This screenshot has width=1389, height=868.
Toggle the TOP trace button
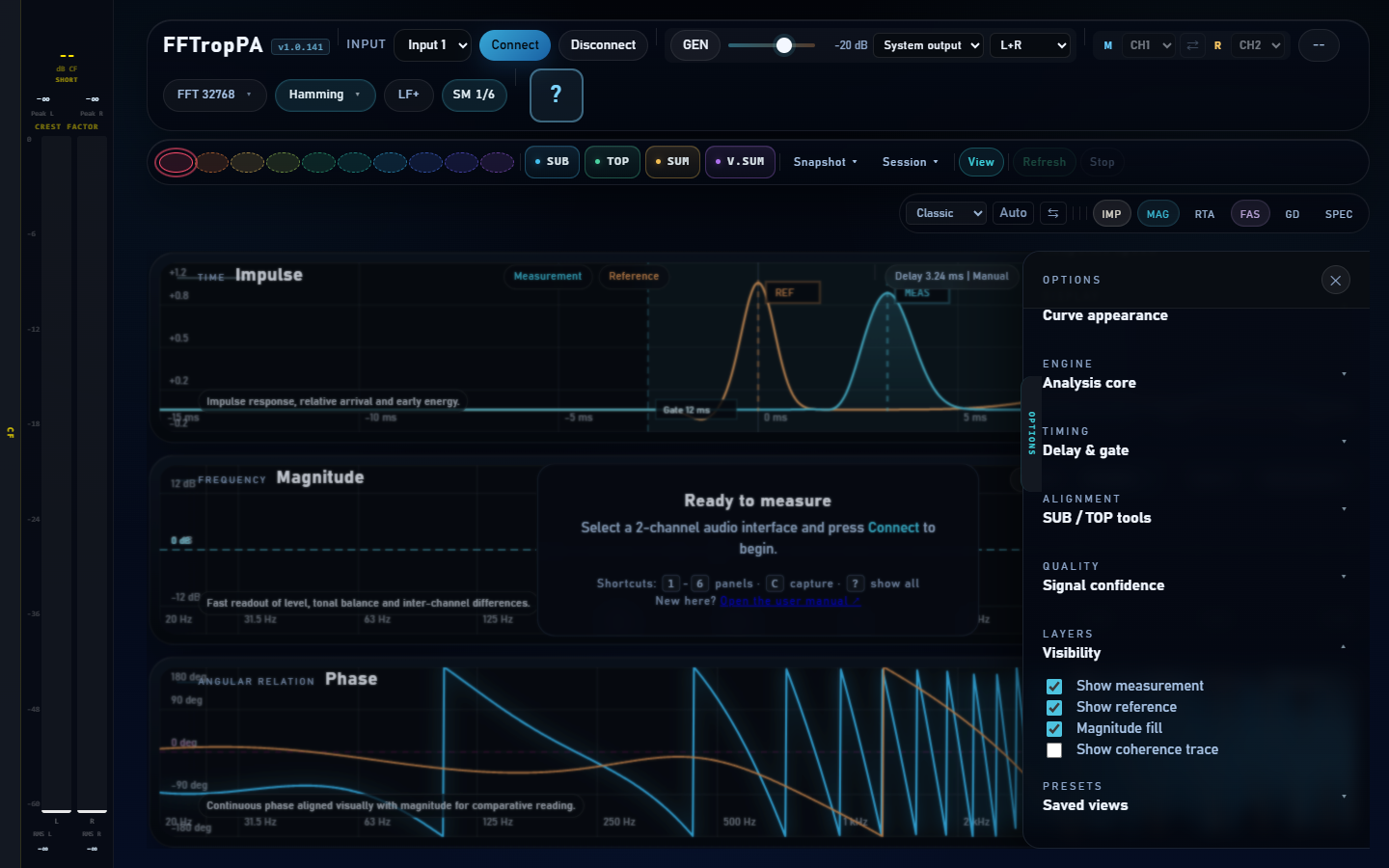pos(613,162)
